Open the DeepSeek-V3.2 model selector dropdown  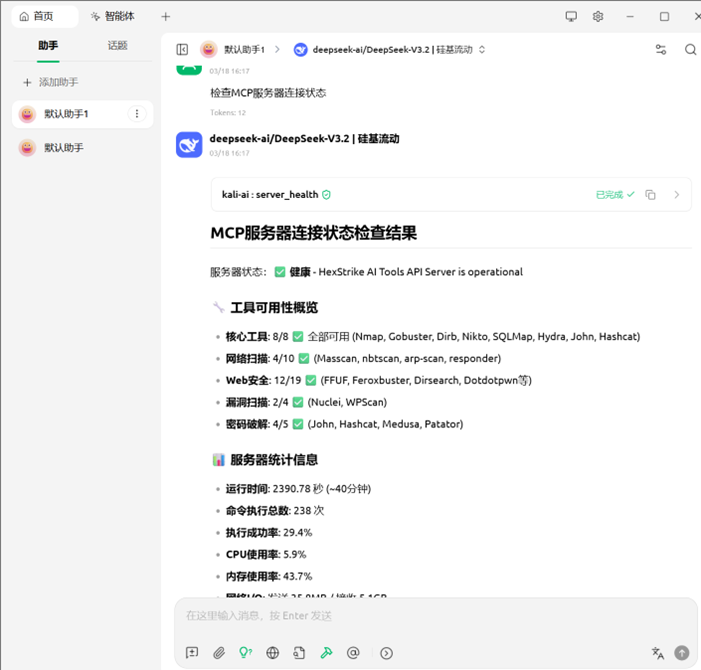point(389,49)
